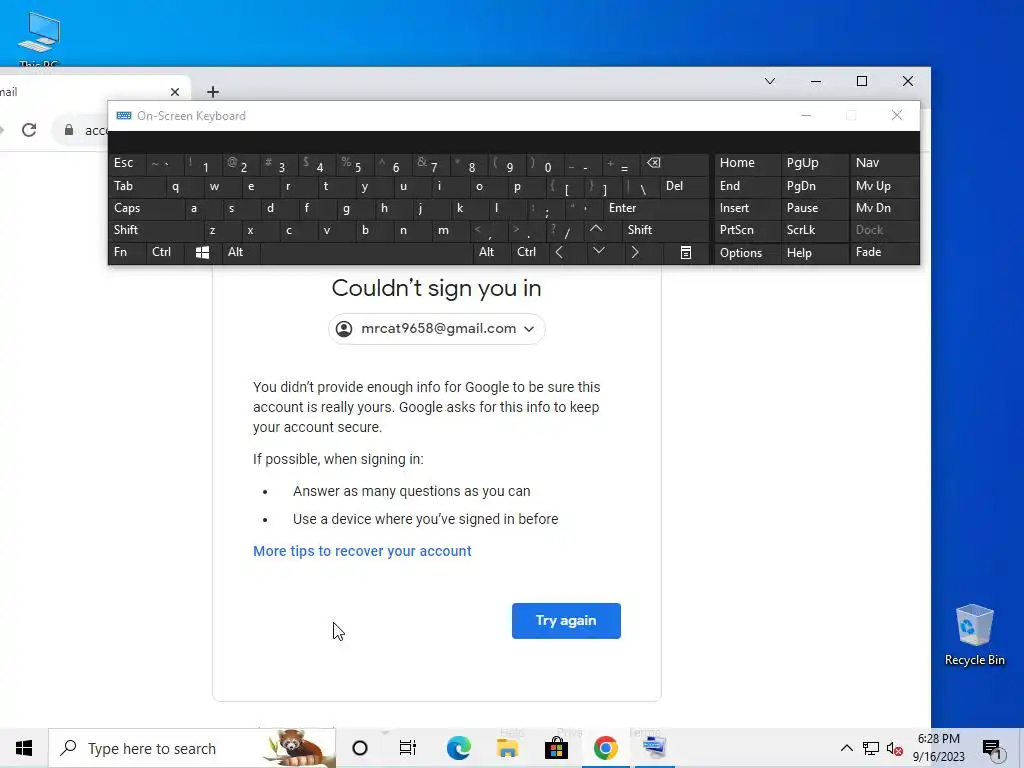Screen dimensions: 1024x768
Task: Toggle the Fn key on keyboard
Action: click(127, 252)
